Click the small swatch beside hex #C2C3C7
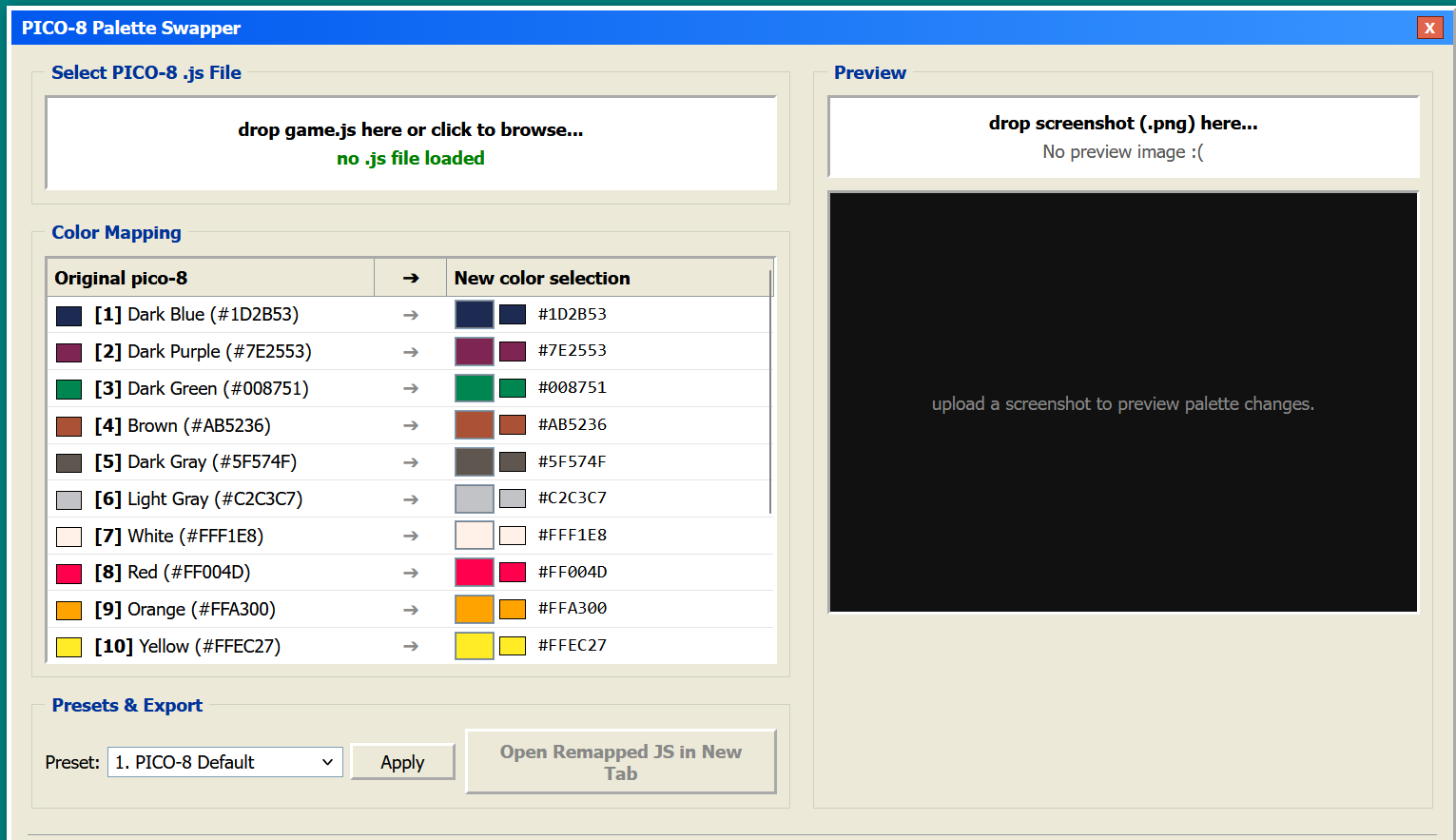 click(x=513, y=498)
